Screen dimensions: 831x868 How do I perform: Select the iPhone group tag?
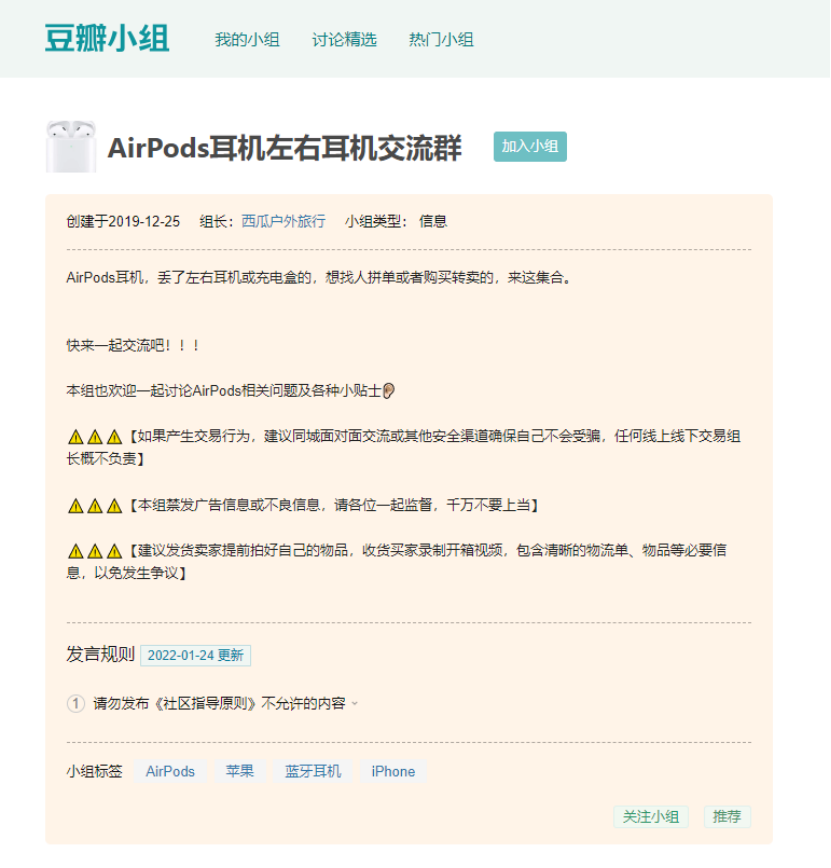tap(393, 771)
